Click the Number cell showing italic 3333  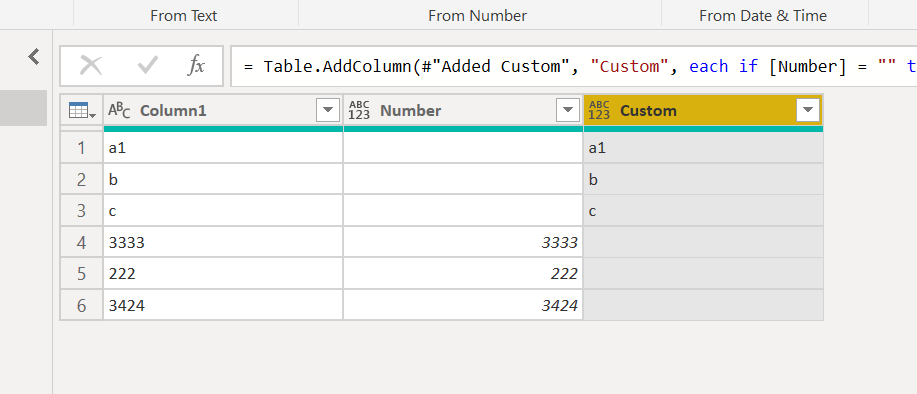pos(463,242)
